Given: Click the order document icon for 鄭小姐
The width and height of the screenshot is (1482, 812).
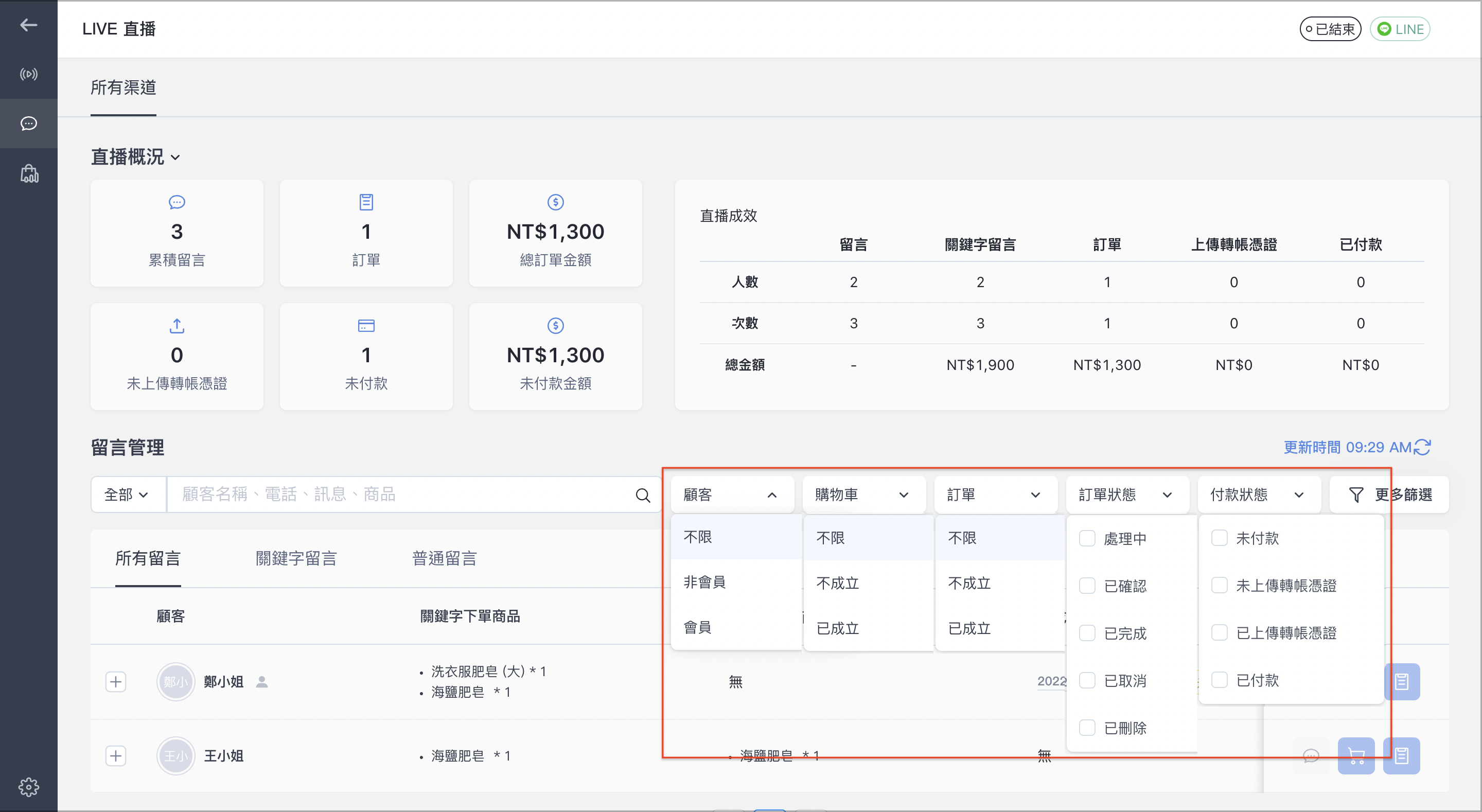Looking at the screenshot, I should coord(1401,682).
